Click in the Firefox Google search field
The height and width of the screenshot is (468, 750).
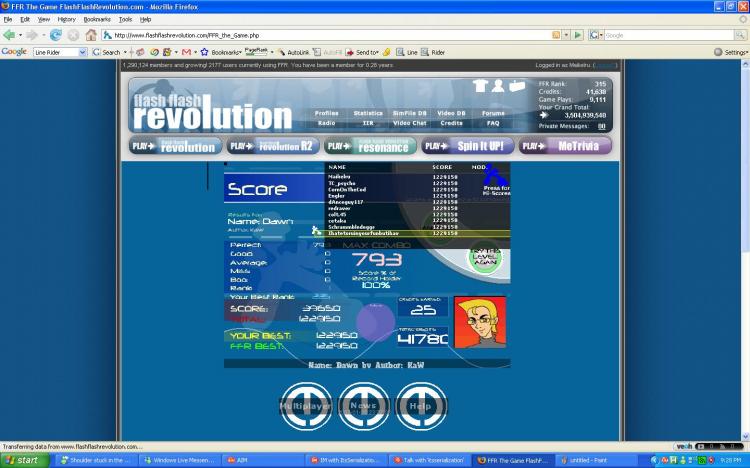pos(669,35)
